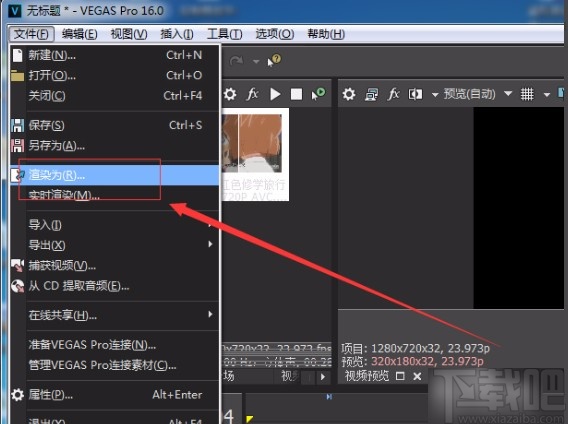568x424 pixels.
Task: Open the redo history dropdown arrow
Action: tap(256, 62)
